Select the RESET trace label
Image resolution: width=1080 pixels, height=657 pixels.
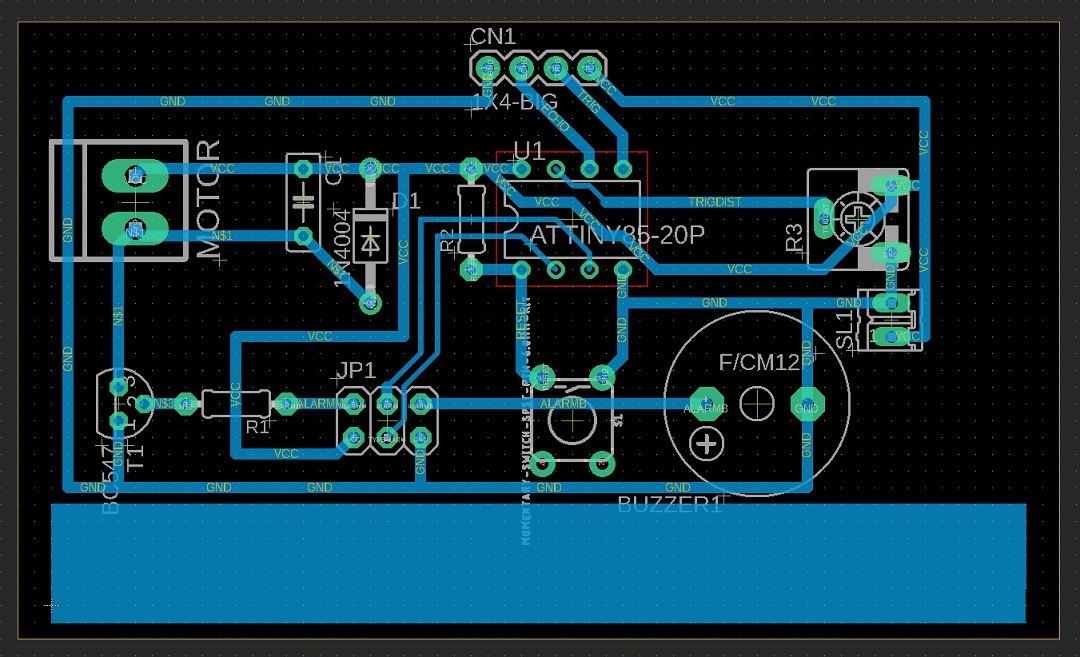pyautogui.click(x=521, y=320)
